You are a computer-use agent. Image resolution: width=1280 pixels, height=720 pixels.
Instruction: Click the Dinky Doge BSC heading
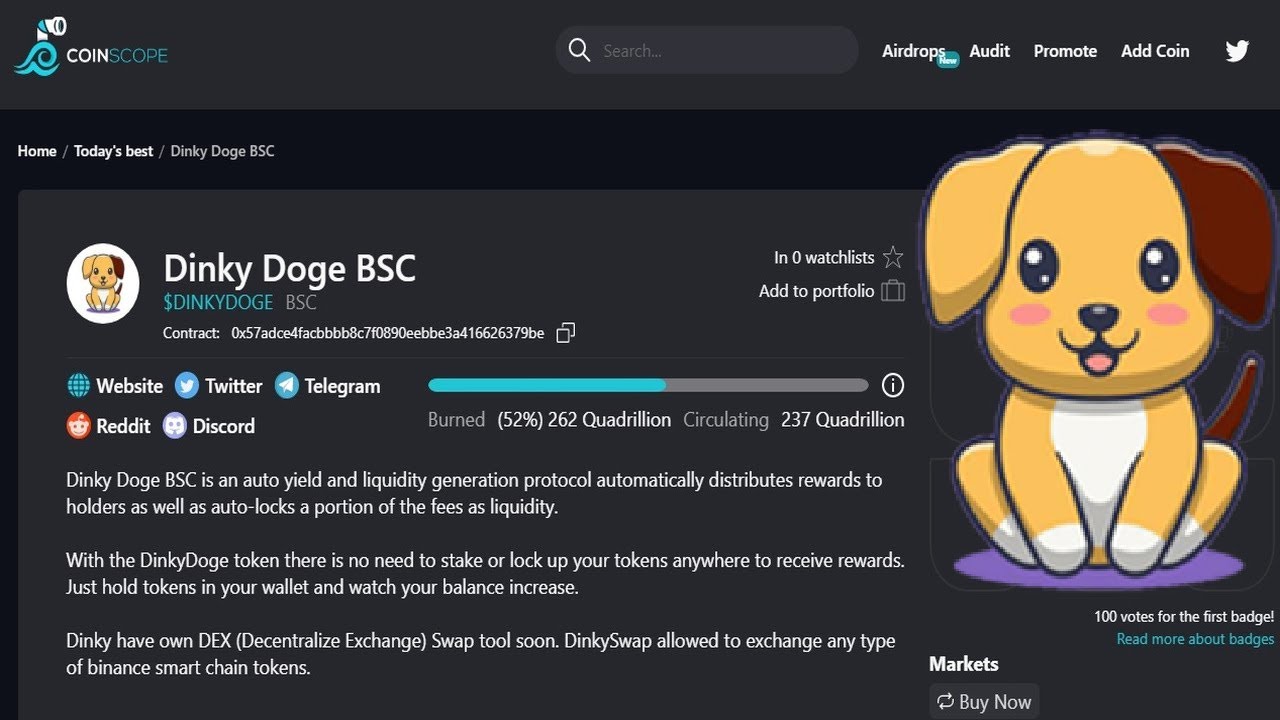(289, 268)
